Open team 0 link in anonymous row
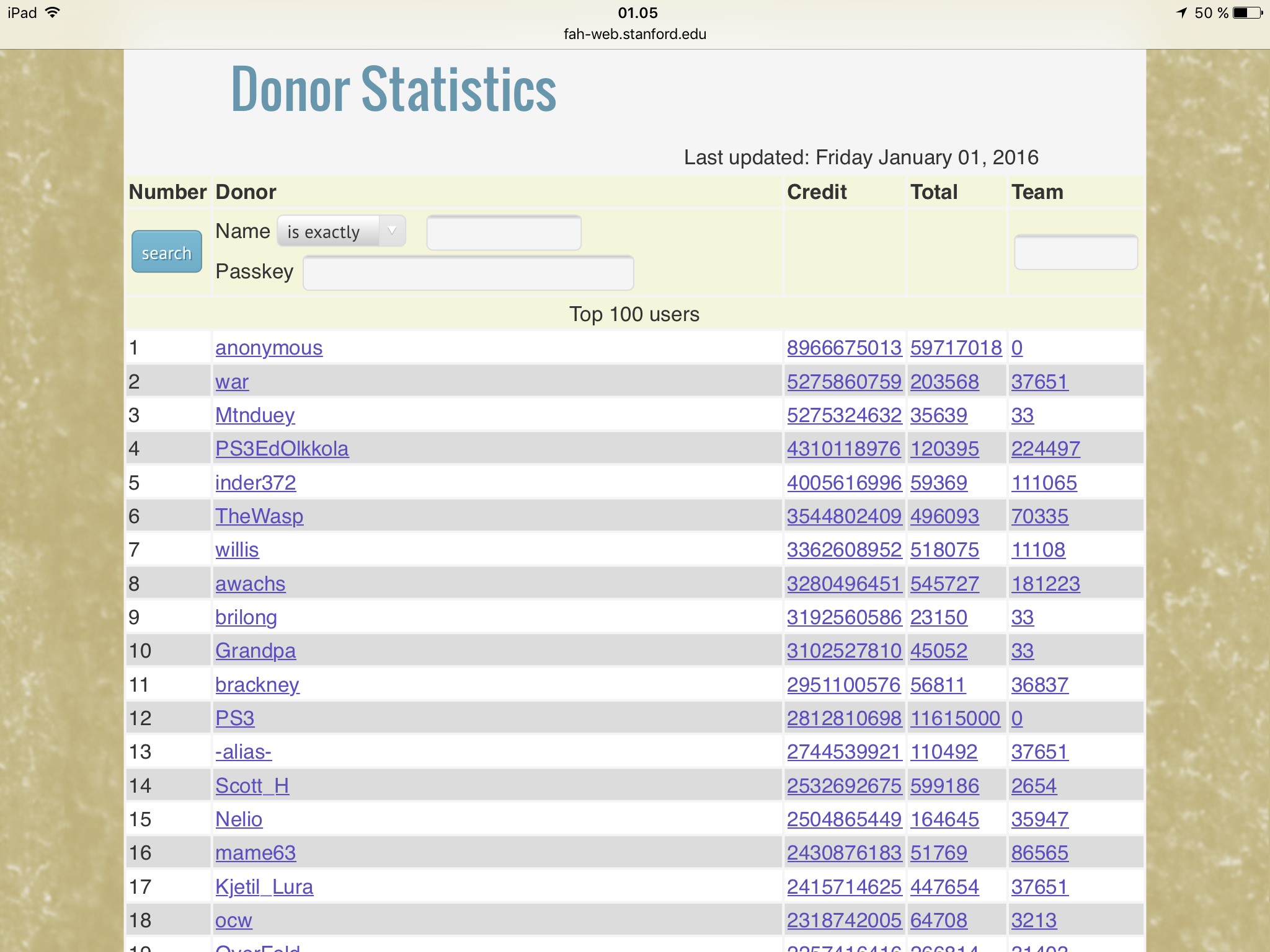1270x952 pixels. point(1017,348)
